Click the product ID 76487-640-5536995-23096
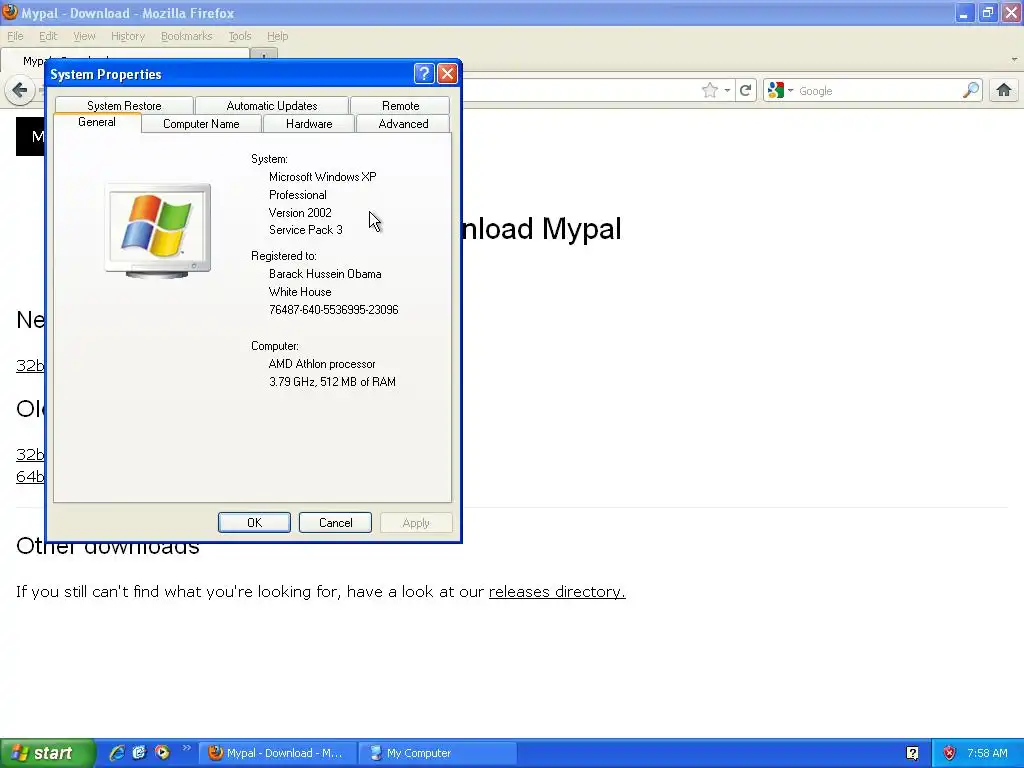The width and height of the screenshot is (1024, 768). tap(334, 310)
